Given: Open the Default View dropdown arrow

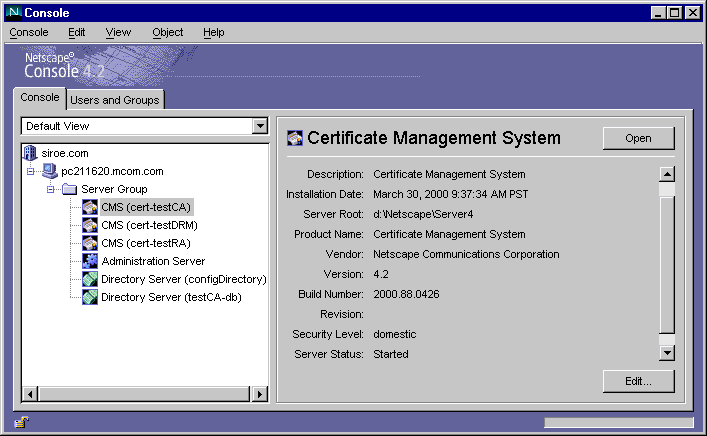Looking at the screenshot, I should point(260,126).
